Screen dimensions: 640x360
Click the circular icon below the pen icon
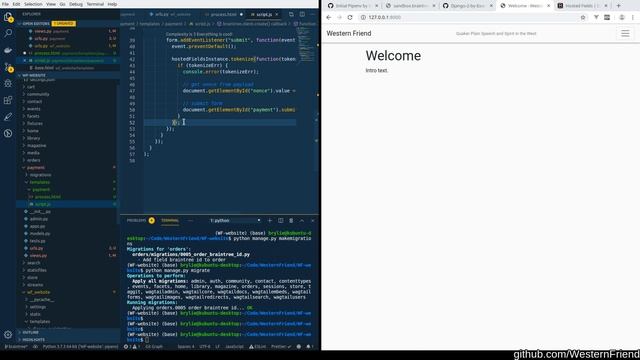point(8,133)
